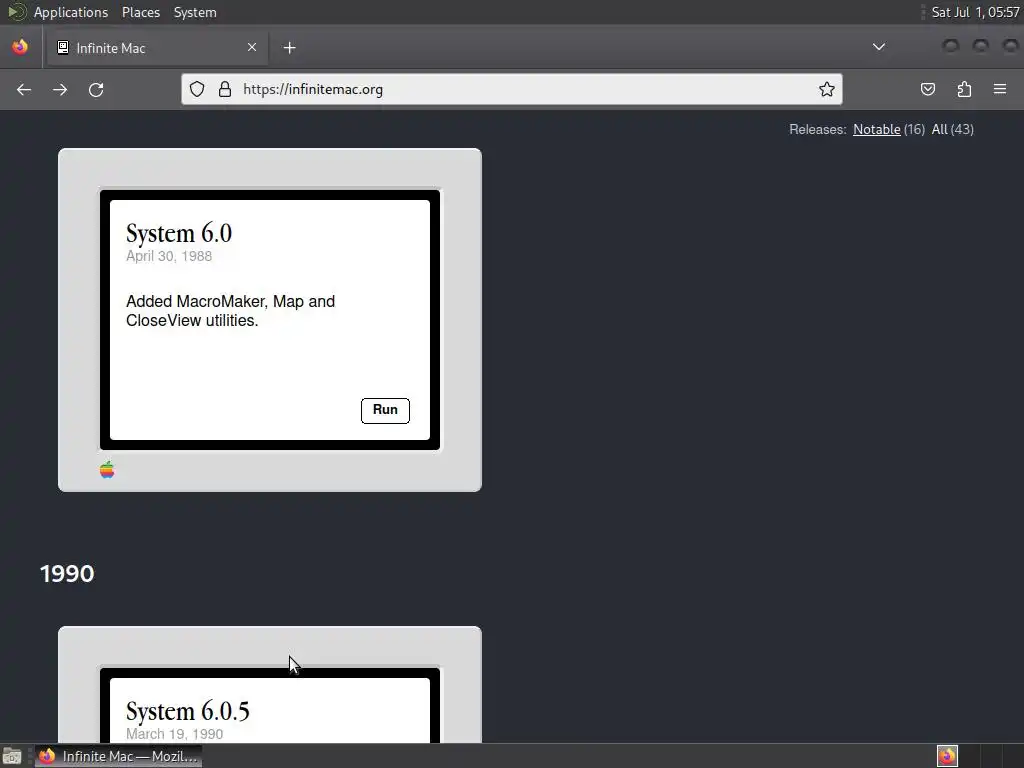
Task: Click the desktop logo icon in top panel
Action: tap(16, 12)
